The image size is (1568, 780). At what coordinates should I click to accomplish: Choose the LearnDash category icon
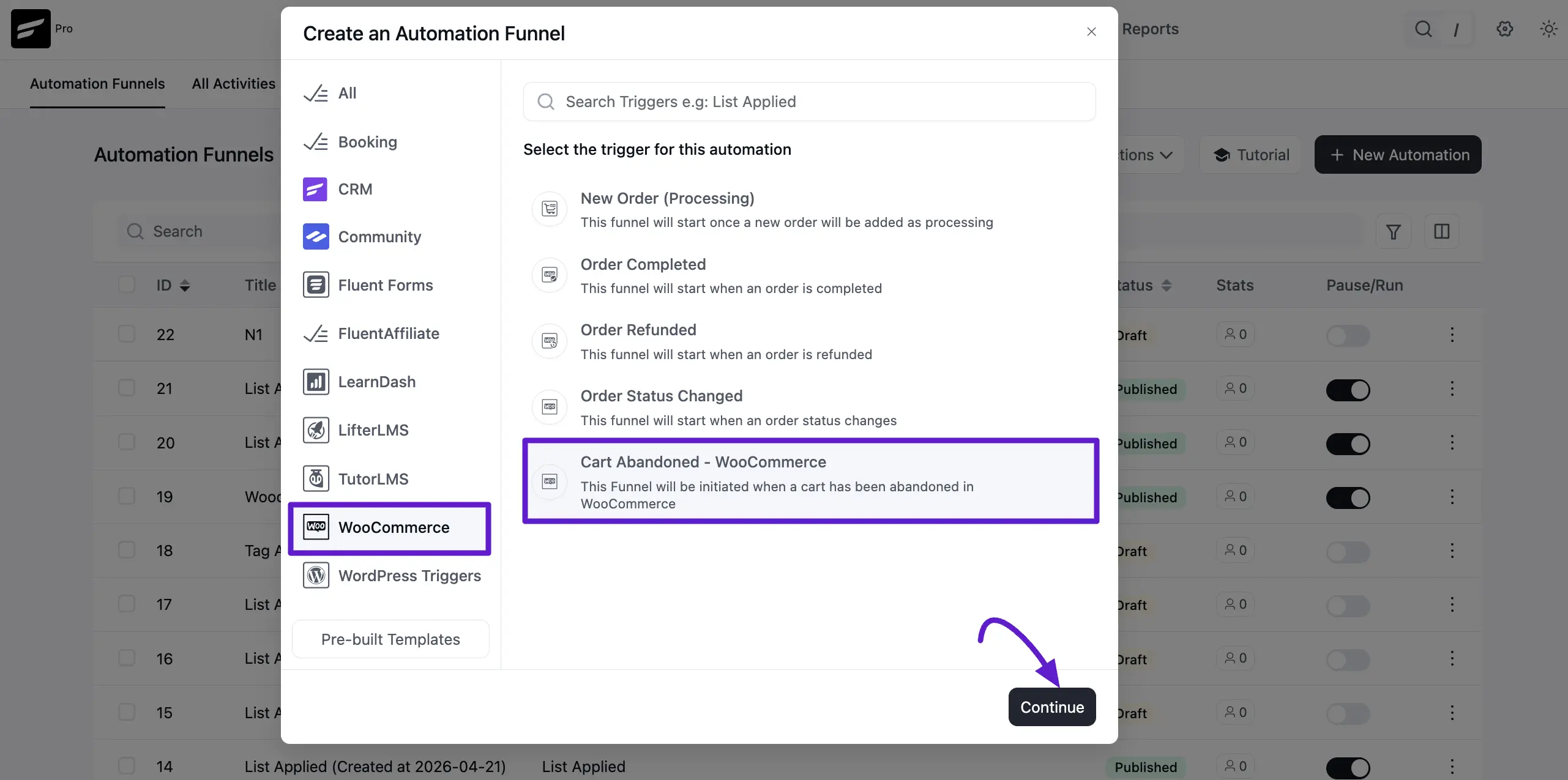tap(316, 382)
